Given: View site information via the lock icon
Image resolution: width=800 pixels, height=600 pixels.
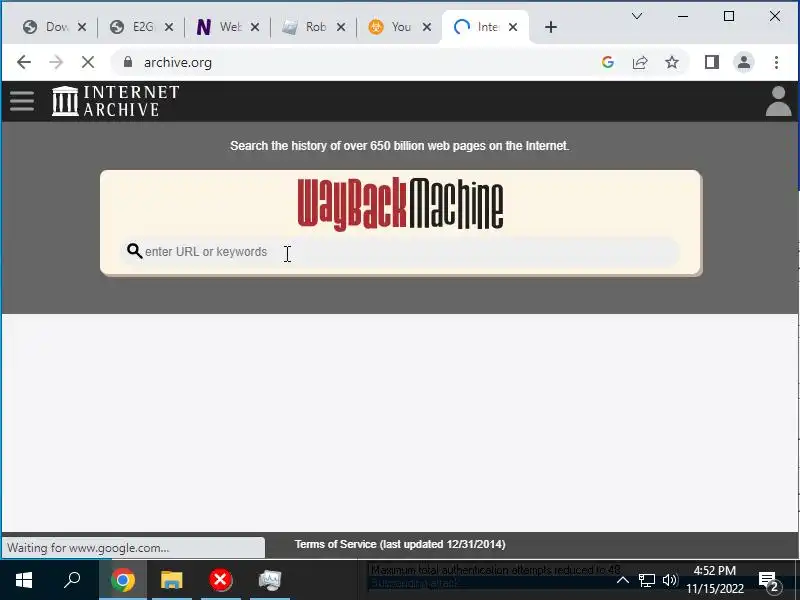Looking at the screenshot, I should pos(128,62).
